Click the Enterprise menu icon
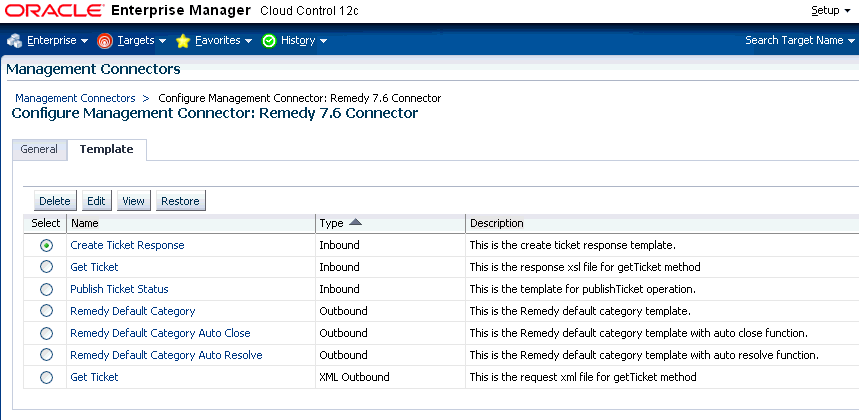This screenshot has height=420, width=859. (15, 41)
